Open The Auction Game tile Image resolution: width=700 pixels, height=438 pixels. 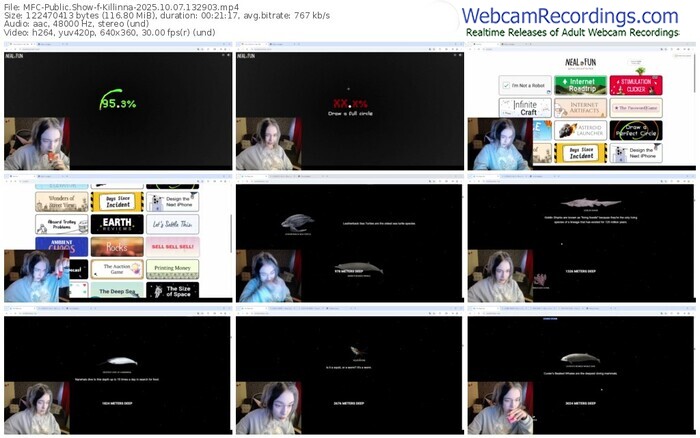pyautogui.click(x=117, y=269)
